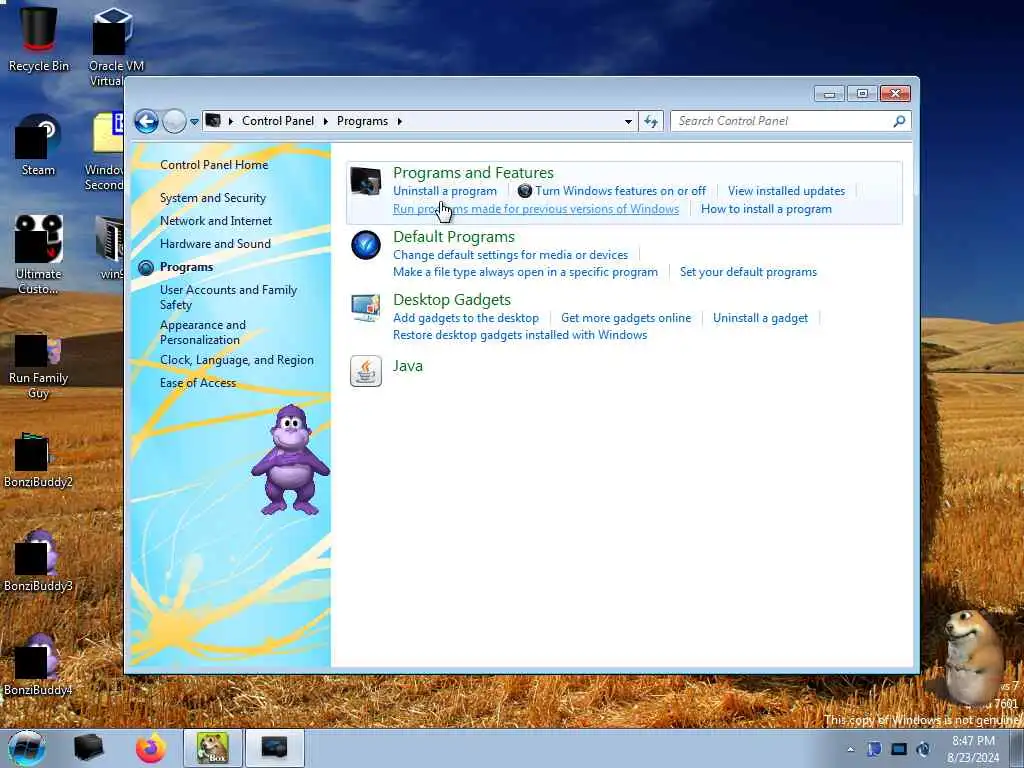Screen dimensions: 1024x768
Task: Click Desktop Gadgets heading
Action: click(x=451, y=300)
